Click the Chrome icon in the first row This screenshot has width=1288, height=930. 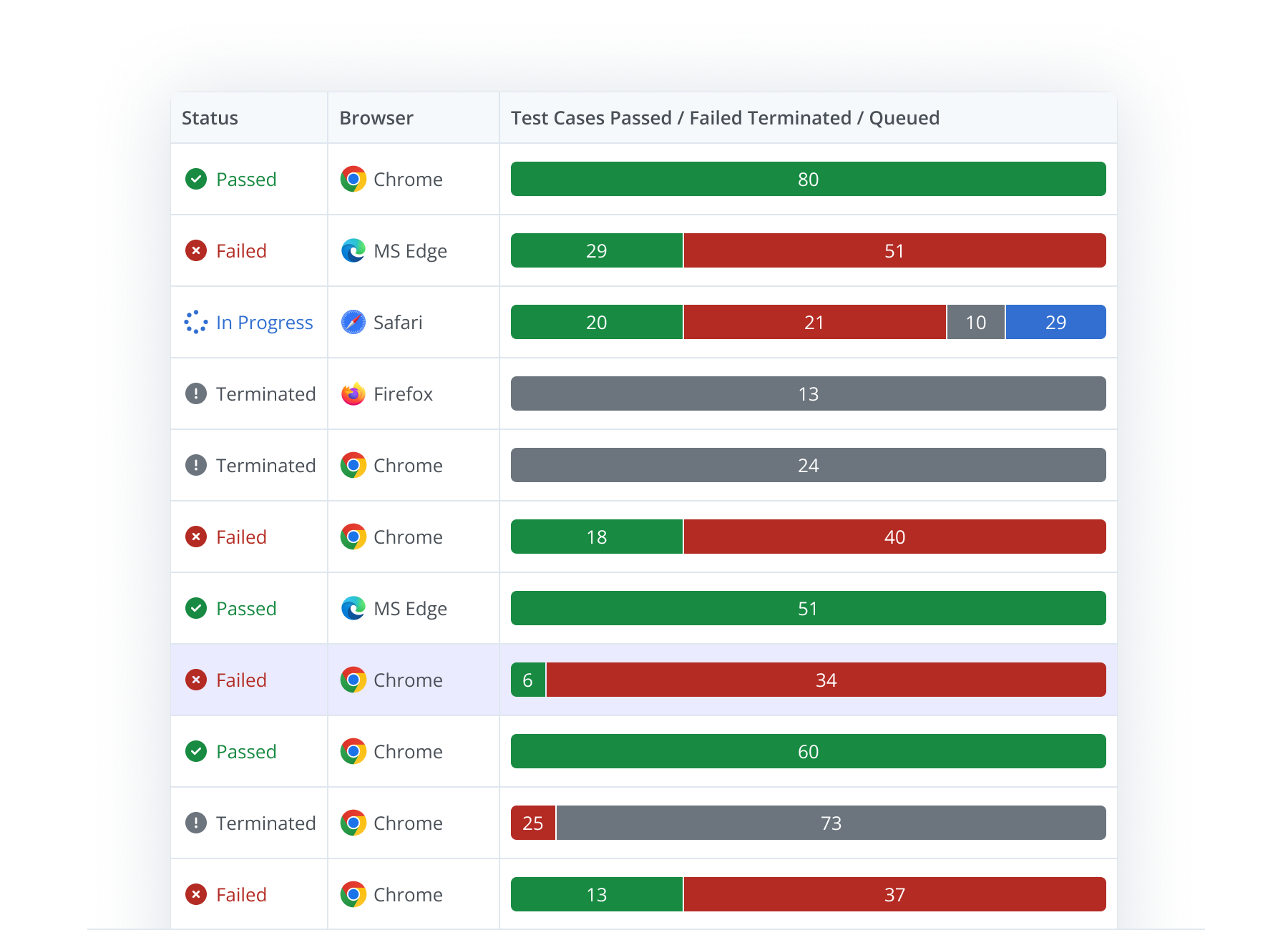coord(353,179)
